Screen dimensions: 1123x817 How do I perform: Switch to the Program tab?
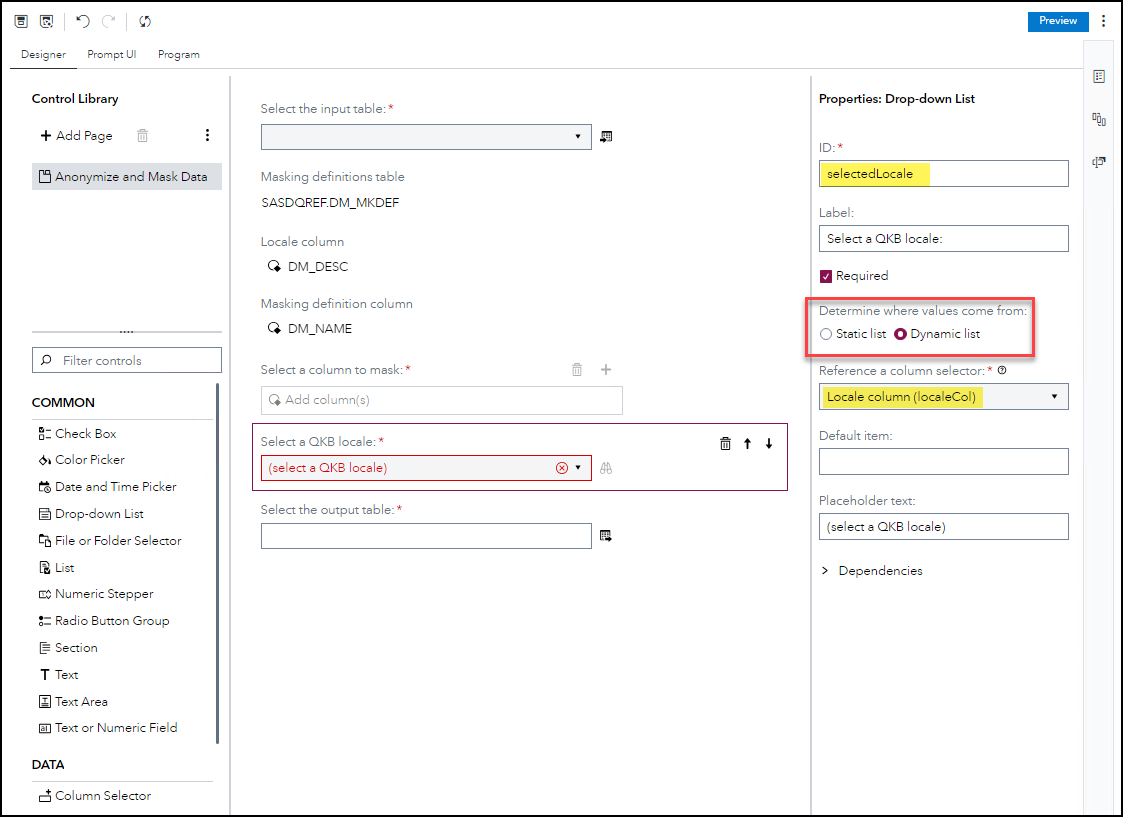(178, 54)
